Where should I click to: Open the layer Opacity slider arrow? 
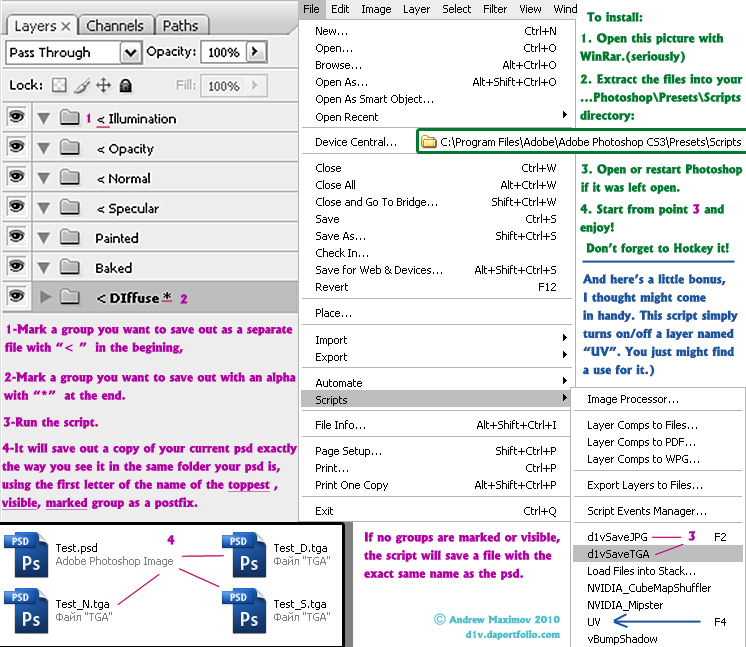[257, 52]
